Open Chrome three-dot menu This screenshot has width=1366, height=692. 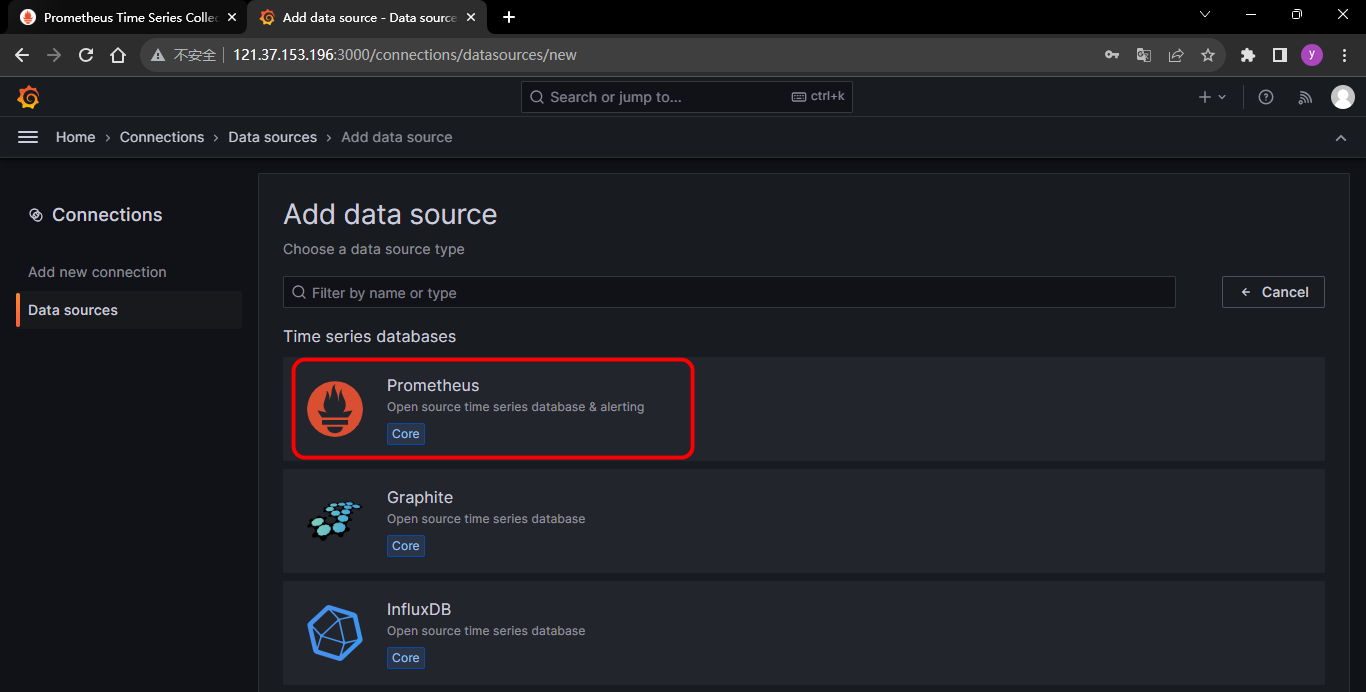click(1343, 55)
